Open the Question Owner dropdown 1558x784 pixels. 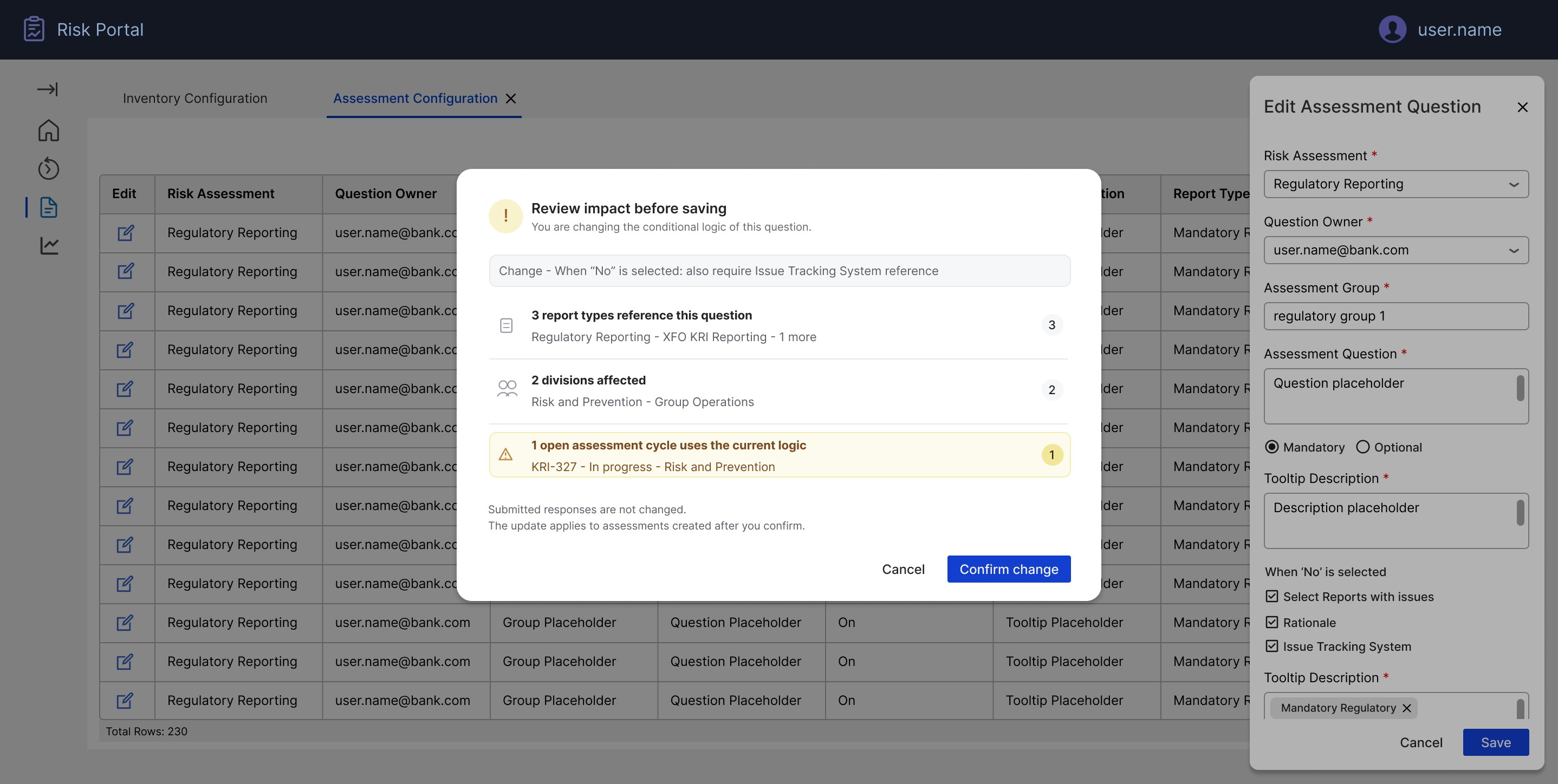click(1396, 250)
